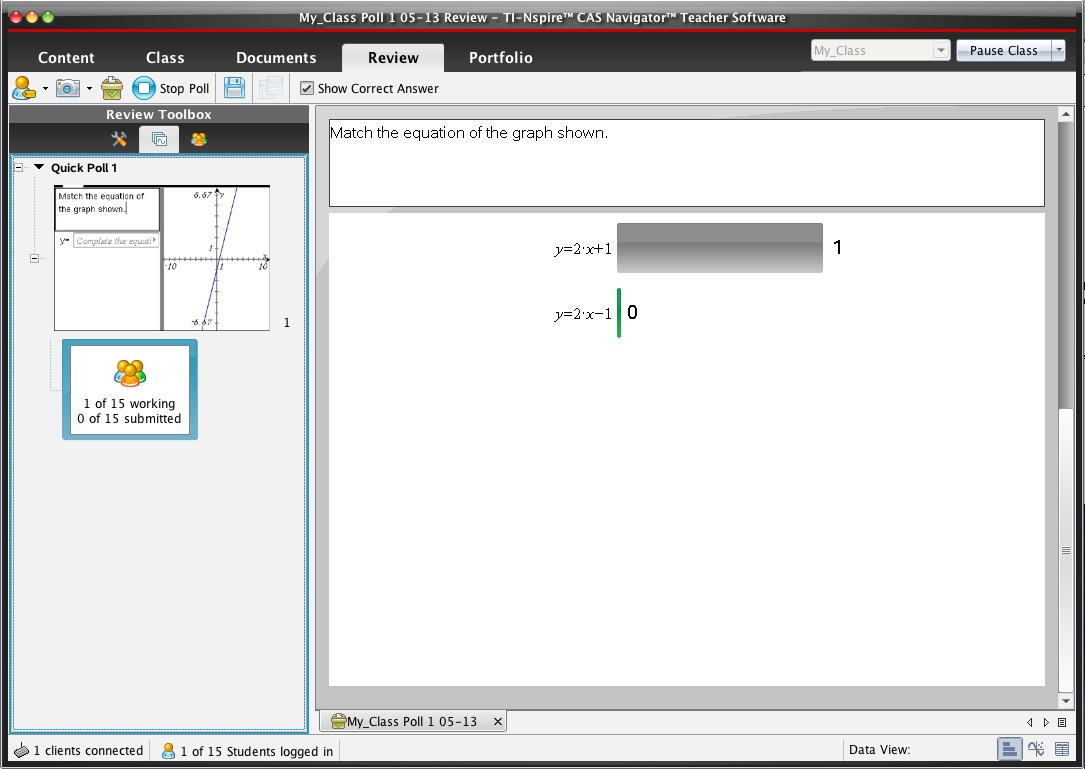Click the Stop Poll button
Image resolution: width=1085 pixels, height=769 pixels.
pos(172,88)
